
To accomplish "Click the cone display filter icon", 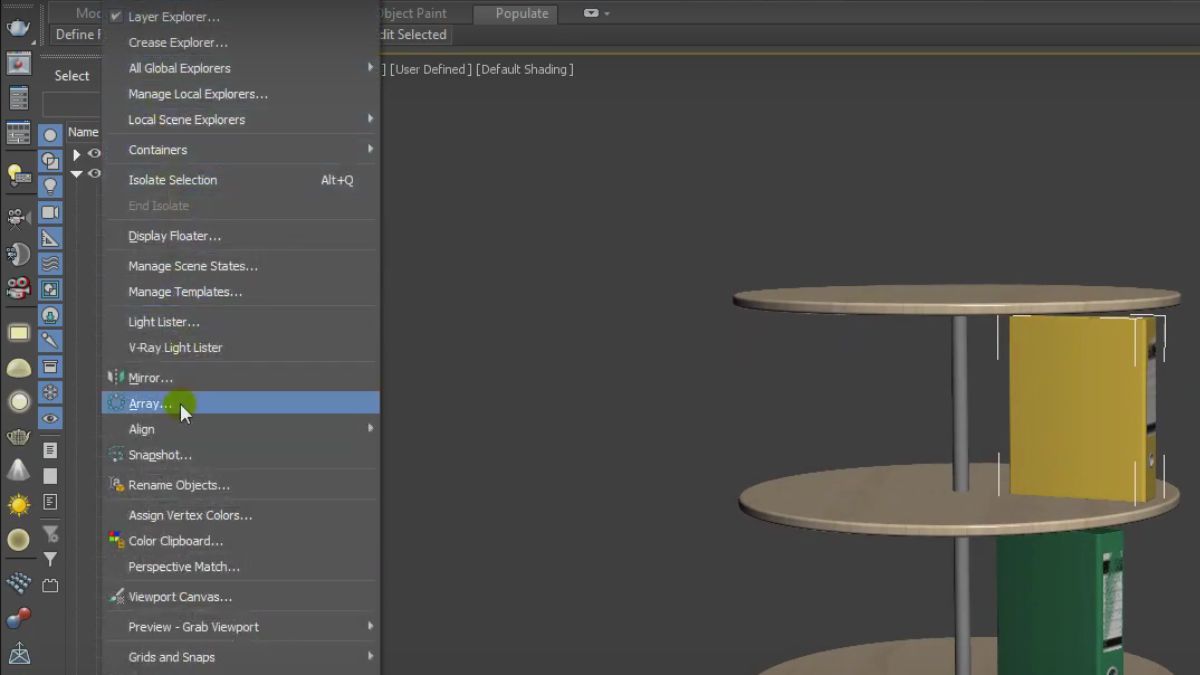I will pos(17,470).
